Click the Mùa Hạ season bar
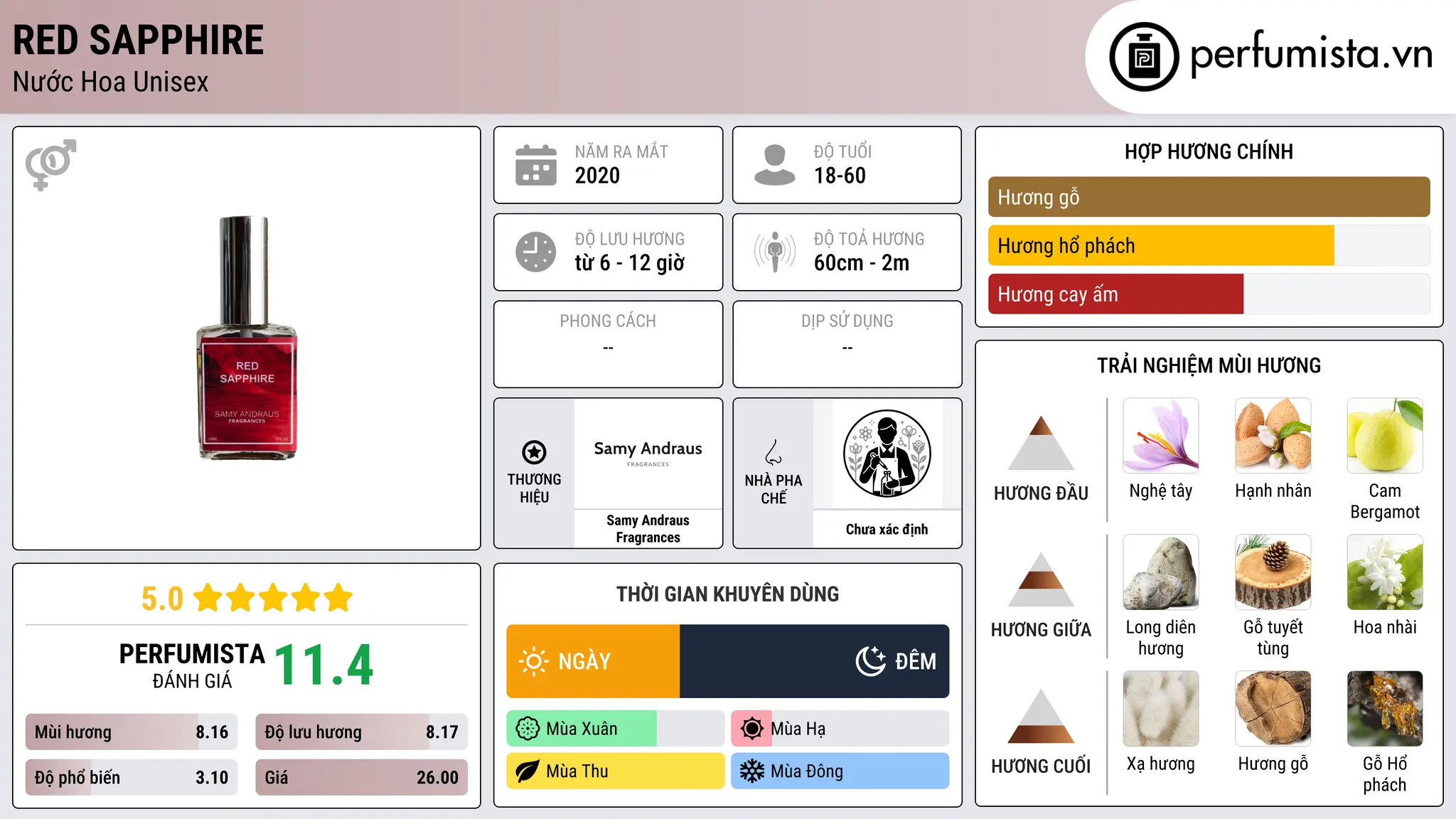 pos(840,729)
